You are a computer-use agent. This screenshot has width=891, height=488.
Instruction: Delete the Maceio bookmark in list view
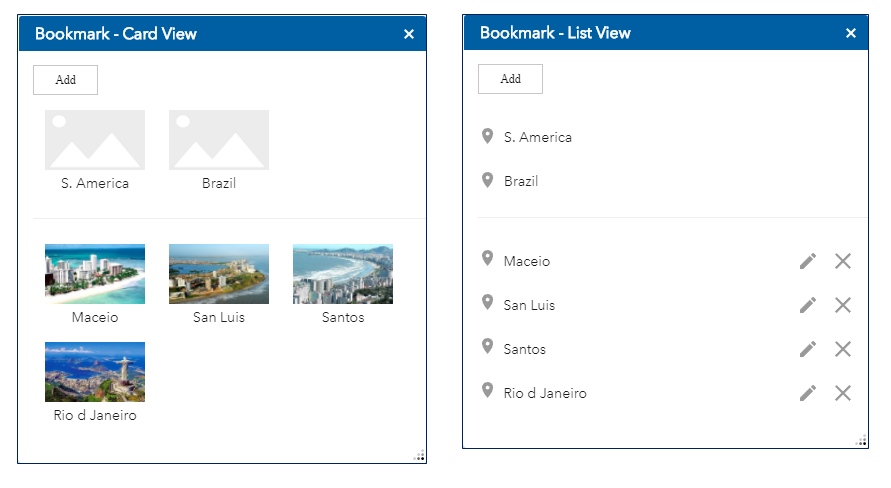tap(843, 261)
